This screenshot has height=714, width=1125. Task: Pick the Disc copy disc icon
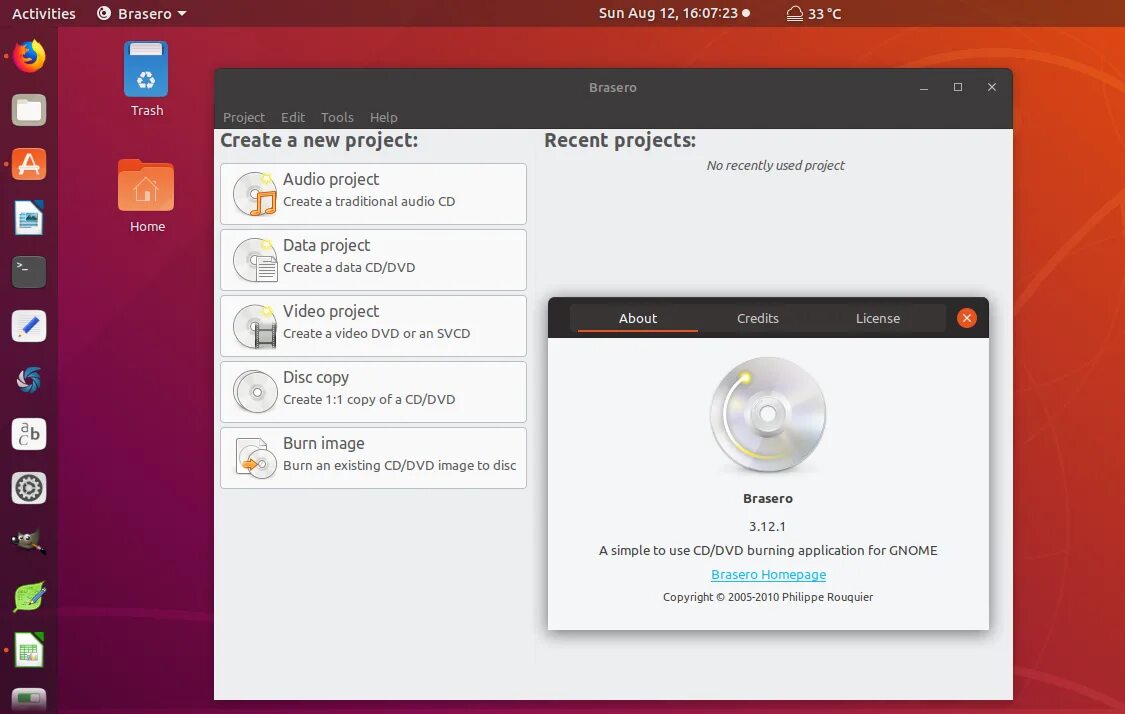pos(255,392)
